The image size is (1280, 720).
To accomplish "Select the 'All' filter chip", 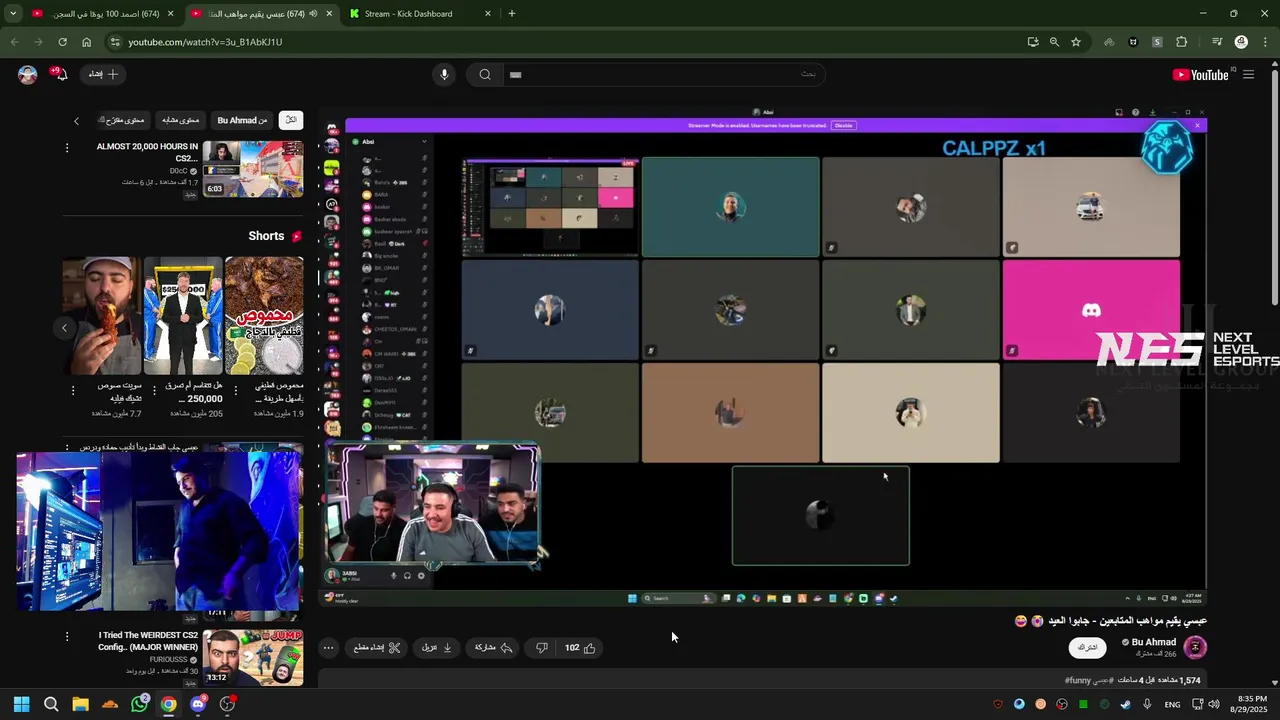I will click(291, 120).
